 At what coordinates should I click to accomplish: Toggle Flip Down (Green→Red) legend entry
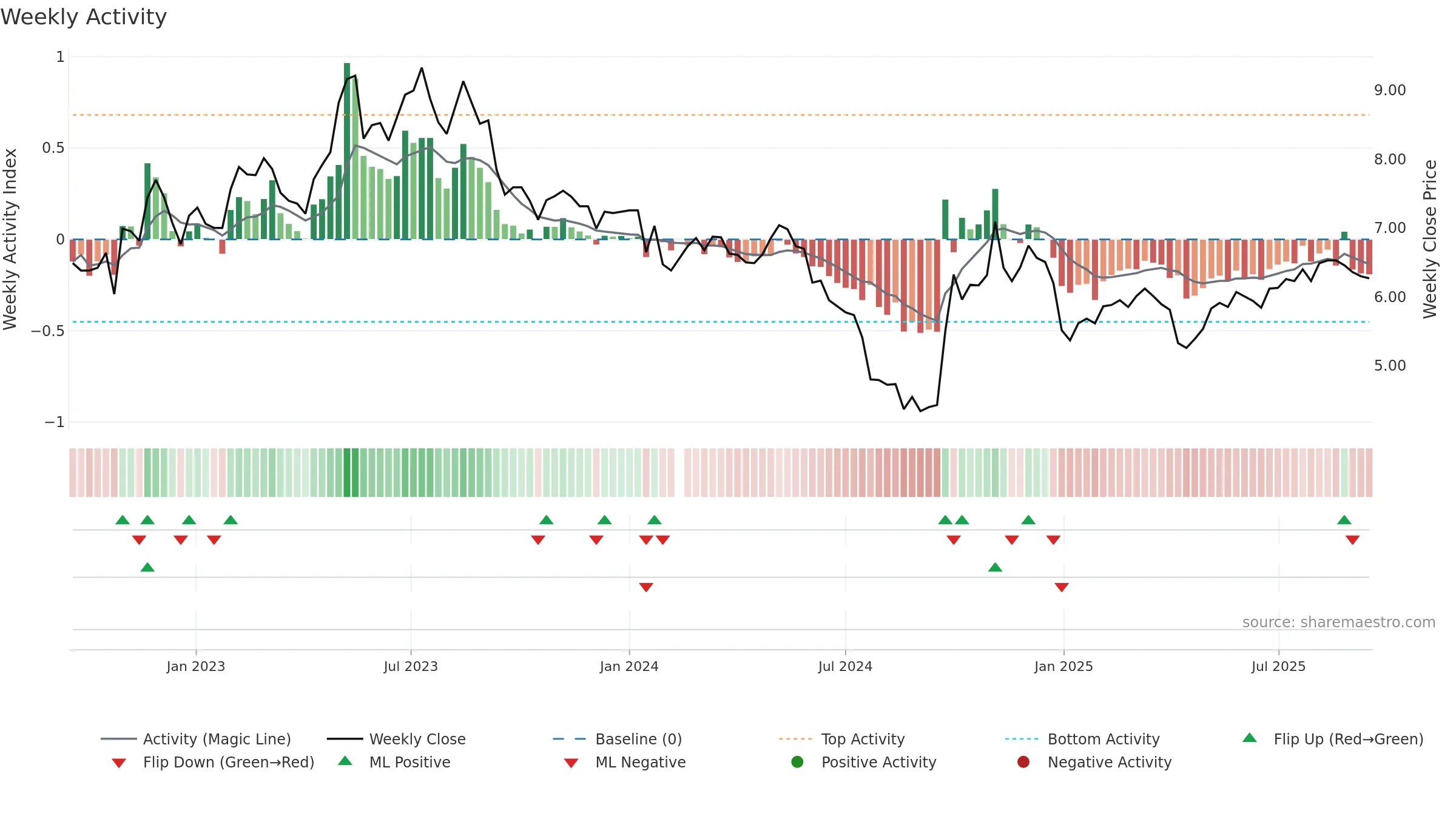[x=213, y=762]
